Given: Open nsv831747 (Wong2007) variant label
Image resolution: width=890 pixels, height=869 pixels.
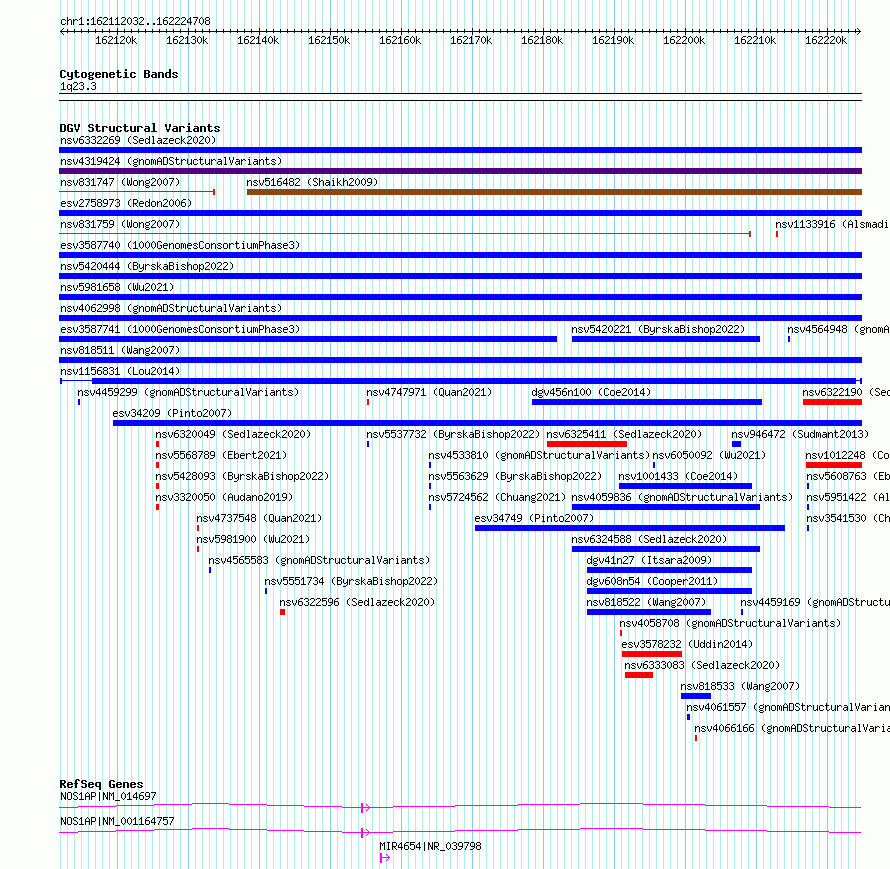Looking at the screenshot, I should pos(120,182).
